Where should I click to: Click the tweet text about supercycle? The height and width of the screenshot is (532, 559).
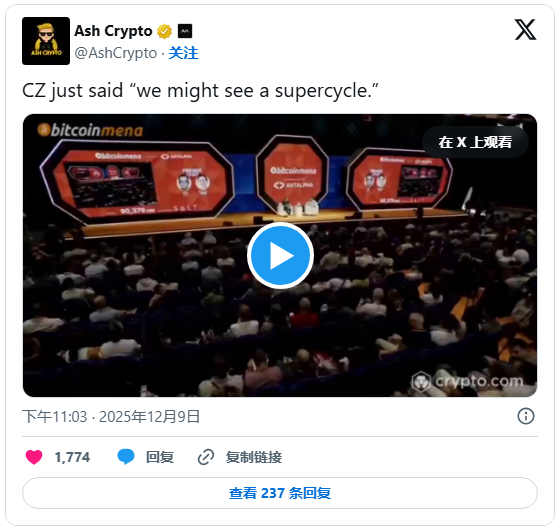200,91
